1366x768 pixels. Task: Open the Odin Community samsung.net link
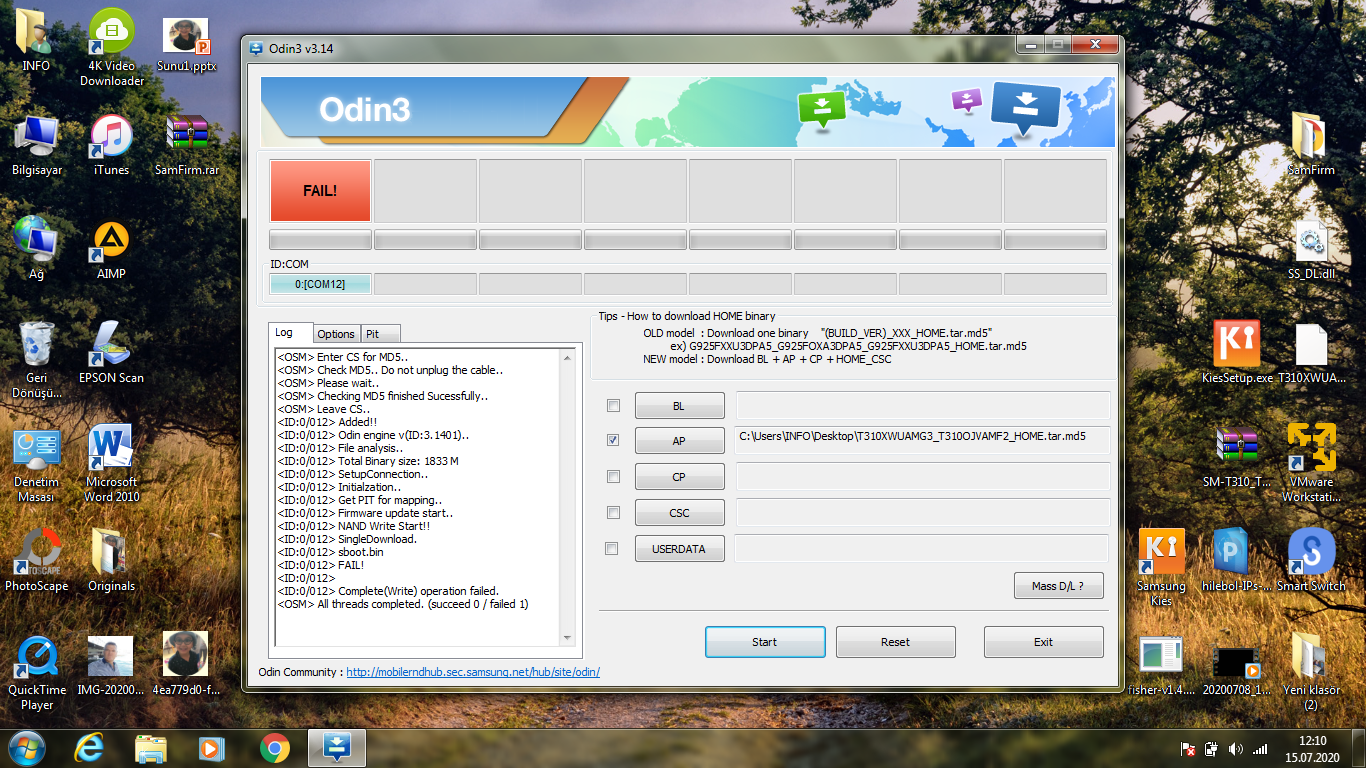point(473,672)
